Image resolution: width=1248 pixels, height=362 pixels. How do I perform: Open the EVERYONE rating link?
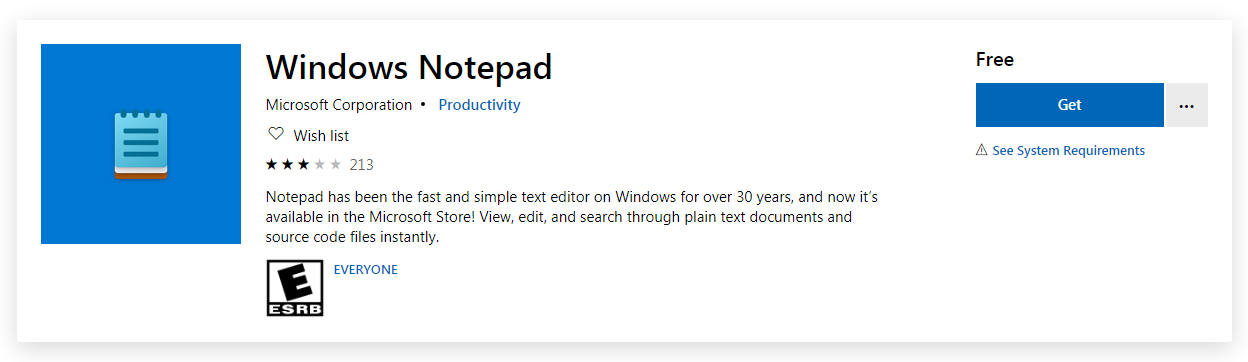(366, 270)
